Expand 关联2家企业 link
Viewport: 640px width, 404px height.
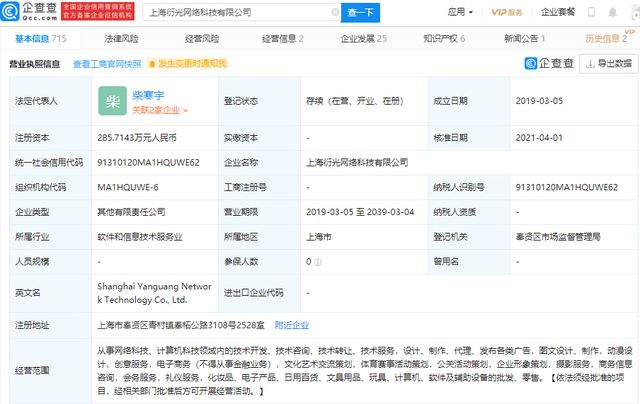160,110
